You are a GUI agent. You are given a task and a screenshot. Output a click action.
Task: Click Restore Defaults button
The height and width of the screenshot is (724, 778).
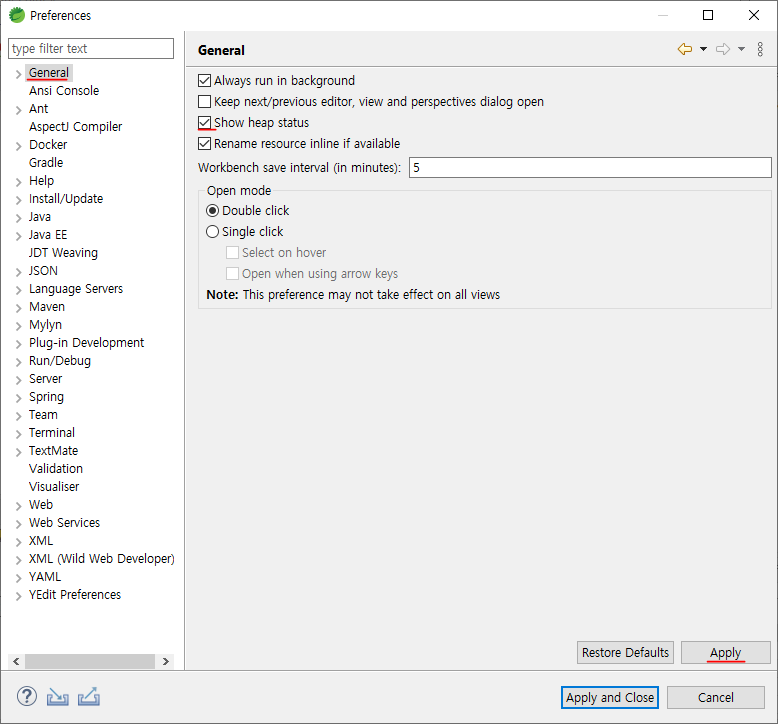625,653
